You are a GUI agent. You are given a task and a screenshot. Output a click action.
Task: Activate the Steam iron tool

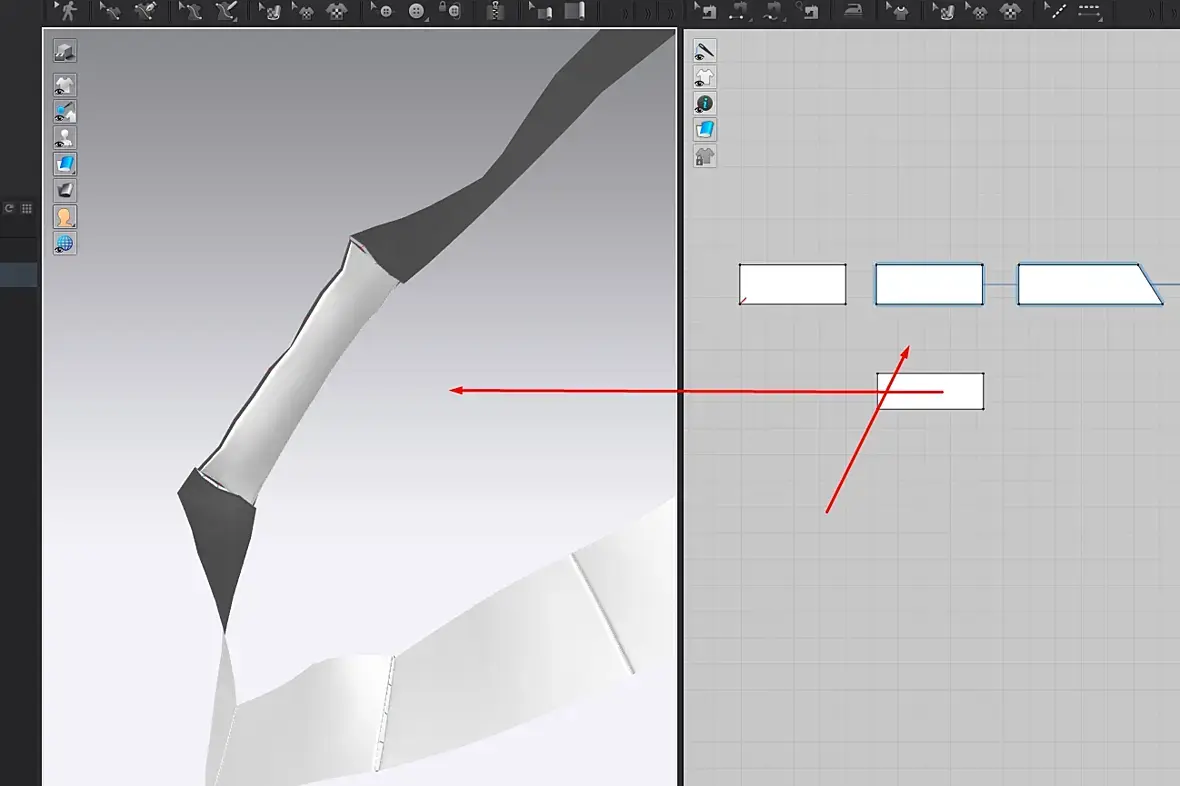click(x=853, y=11)
